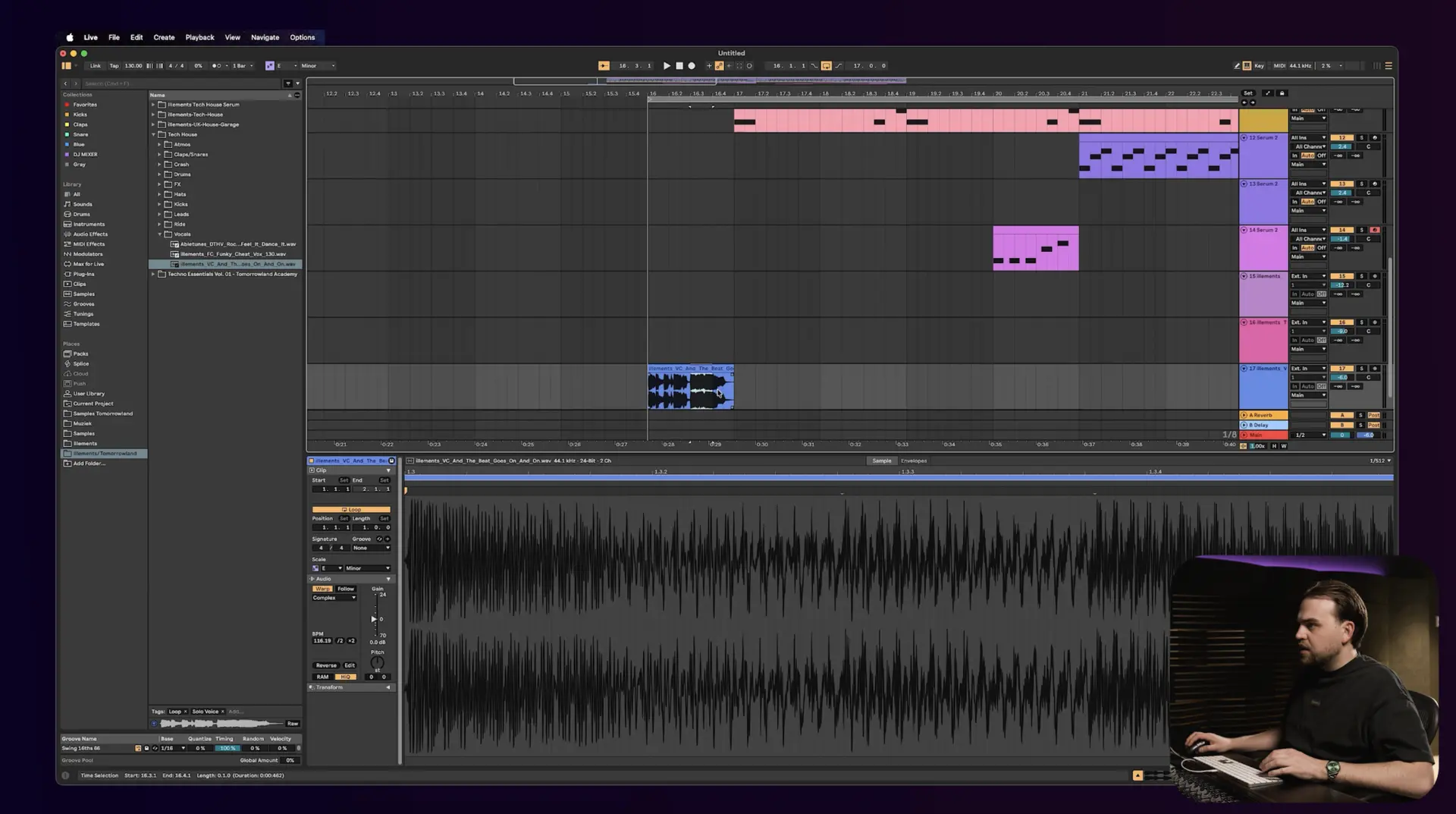1456x814 pixels.
Task: Open the Create menu
Action: coord(164,37)
